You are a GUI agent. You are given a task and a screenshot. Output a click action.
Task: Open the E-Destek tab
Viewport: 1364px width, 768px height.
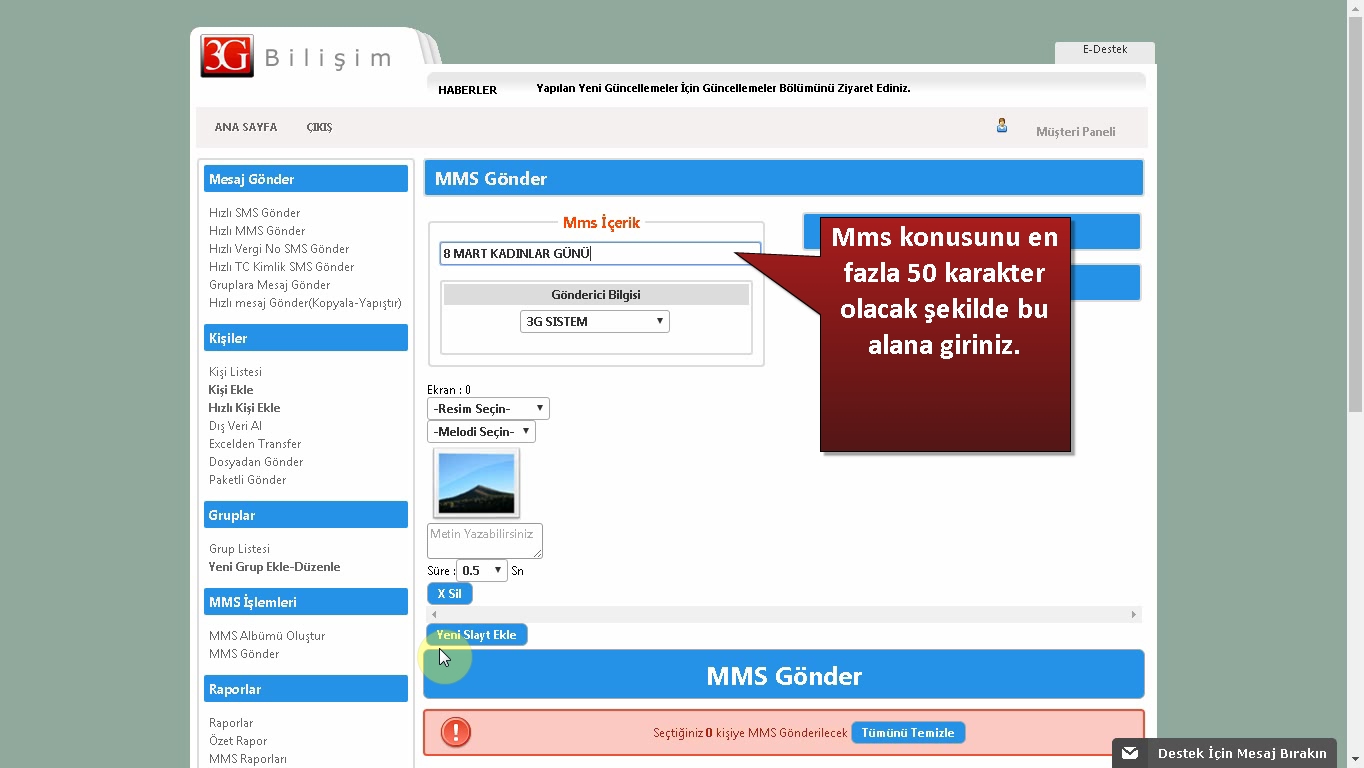tap(1104, 50)
